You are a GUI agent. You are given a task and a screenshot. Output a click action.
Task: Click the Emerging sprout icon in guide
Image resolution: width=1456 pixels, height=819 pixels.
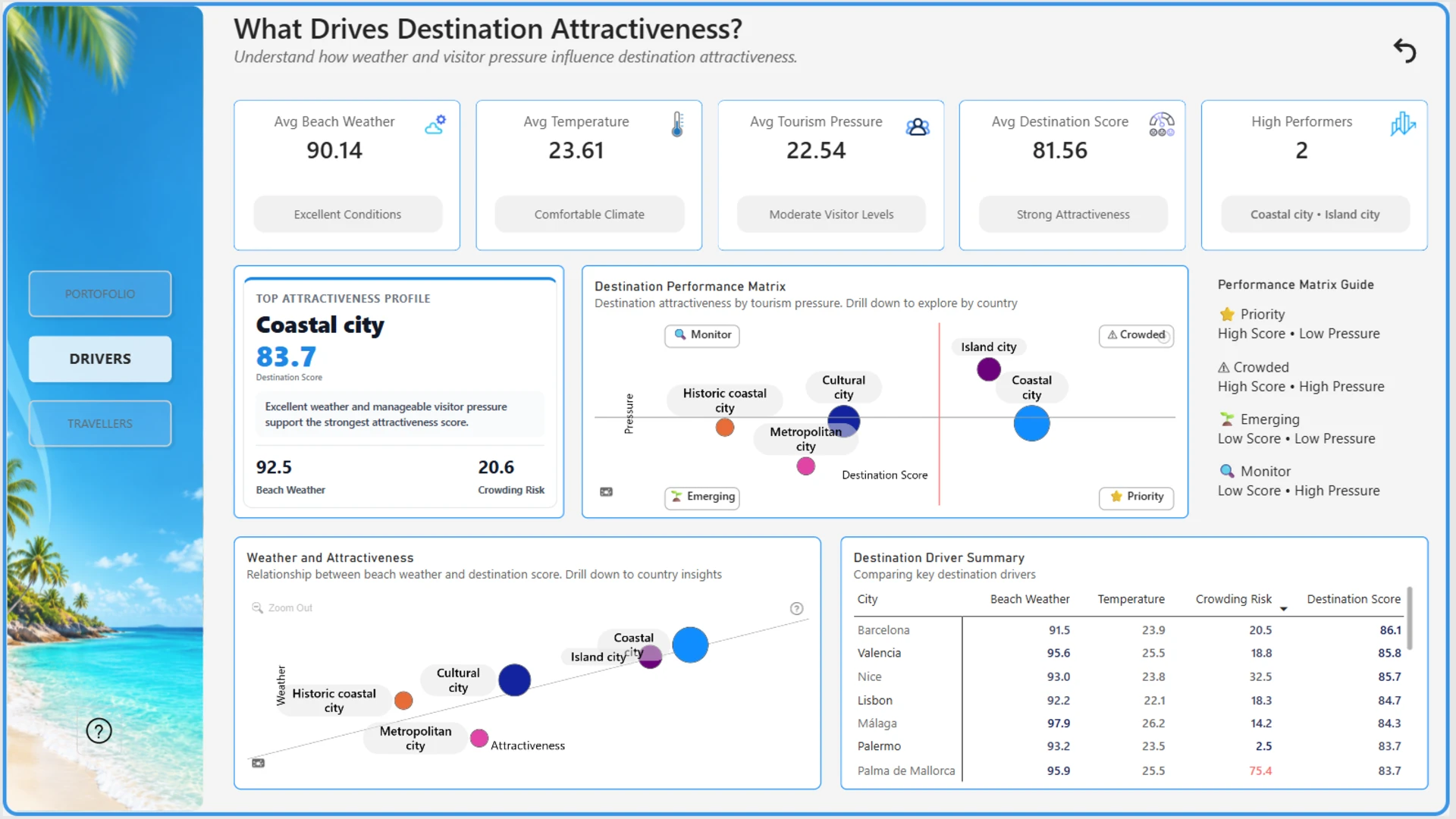click(1227, 419)
